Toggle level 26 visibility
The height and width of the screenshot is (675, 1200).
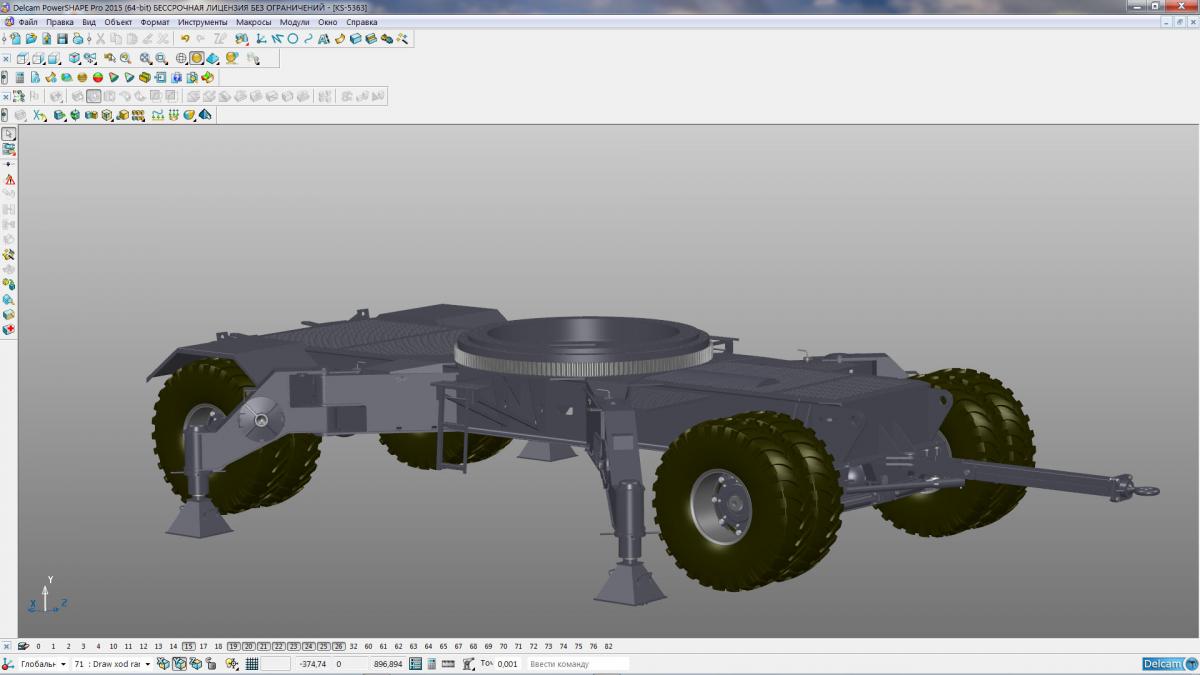click(x=338, y=646)
